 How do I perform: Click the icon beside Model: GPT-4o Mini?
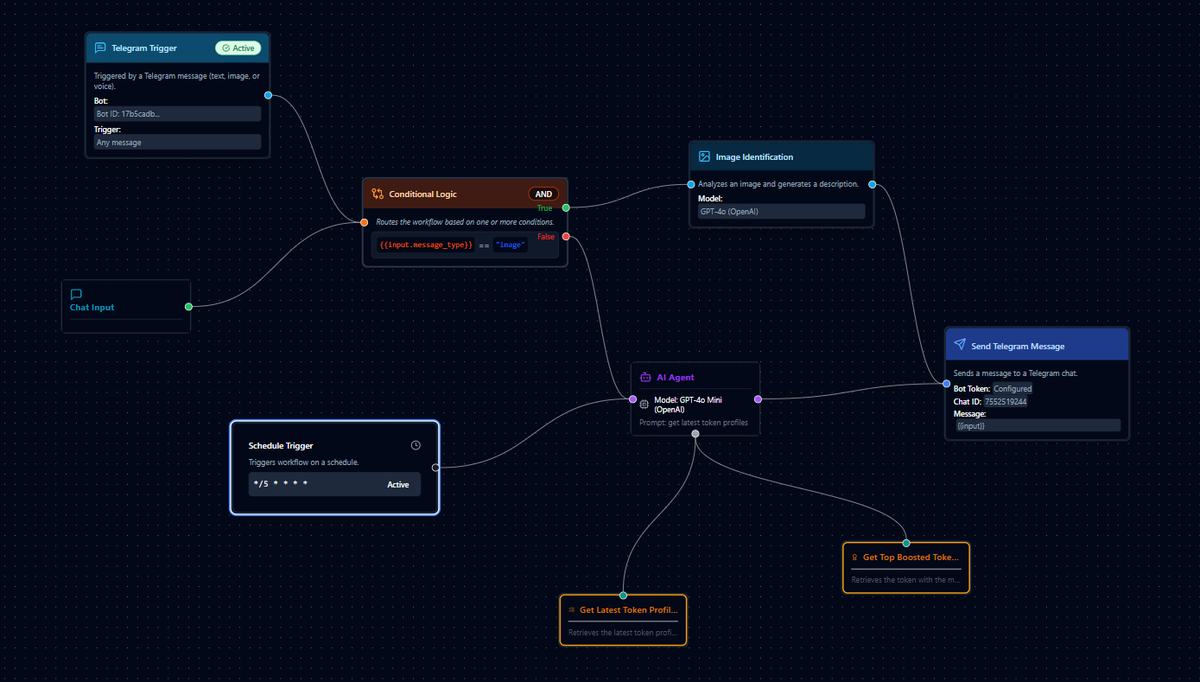coord(645,404)
